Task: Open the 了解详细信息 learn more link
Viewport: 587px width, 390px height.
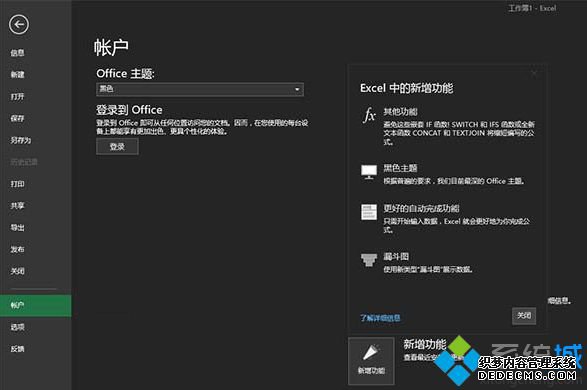Action: (380, 318)
